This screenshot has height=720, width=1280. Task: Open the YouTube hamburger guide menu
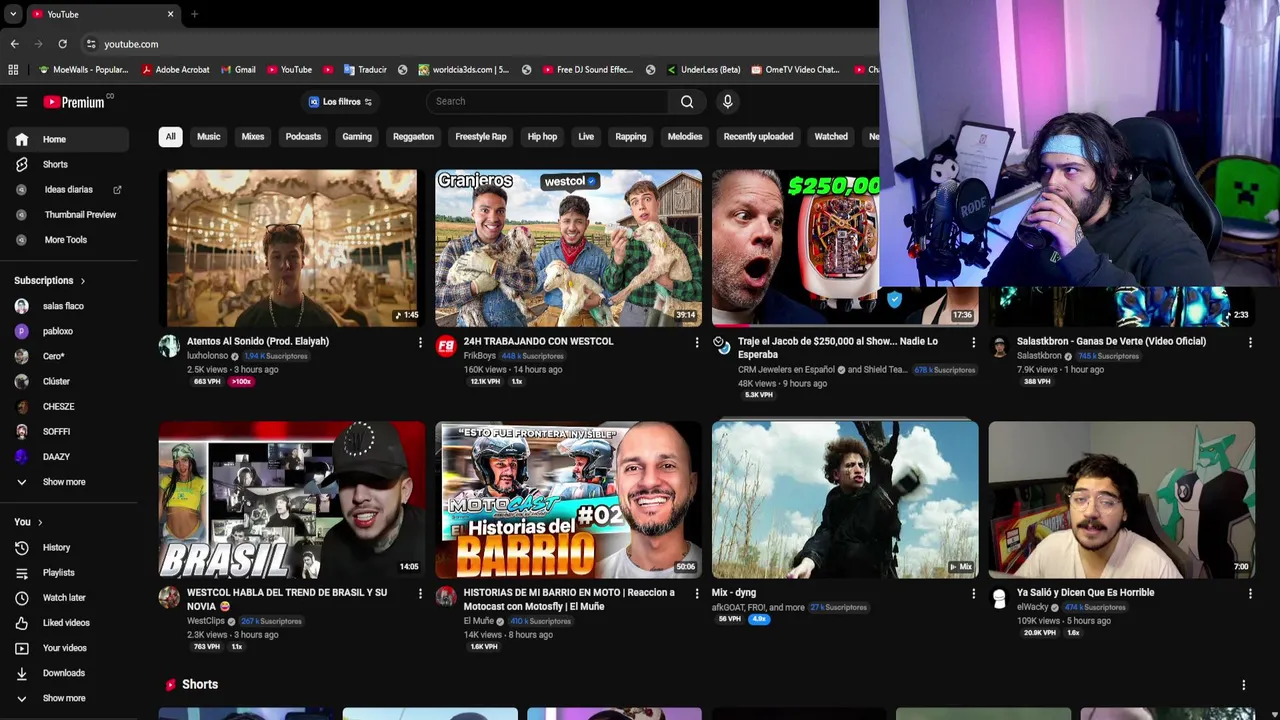pos(21,101)
